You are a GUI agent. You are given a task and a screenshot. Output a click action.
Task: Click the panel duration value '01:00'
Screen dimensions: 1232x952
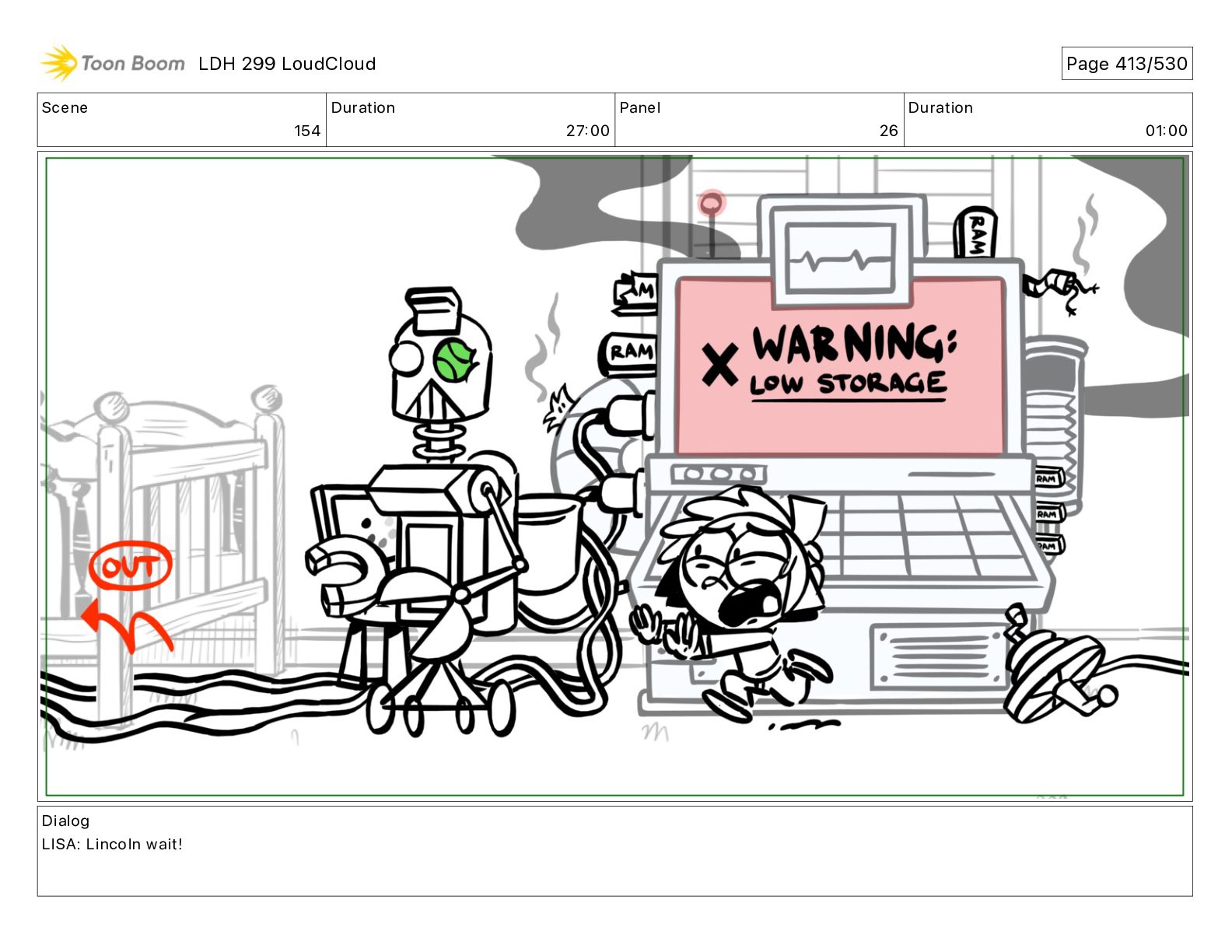(x=1166, y=131)
